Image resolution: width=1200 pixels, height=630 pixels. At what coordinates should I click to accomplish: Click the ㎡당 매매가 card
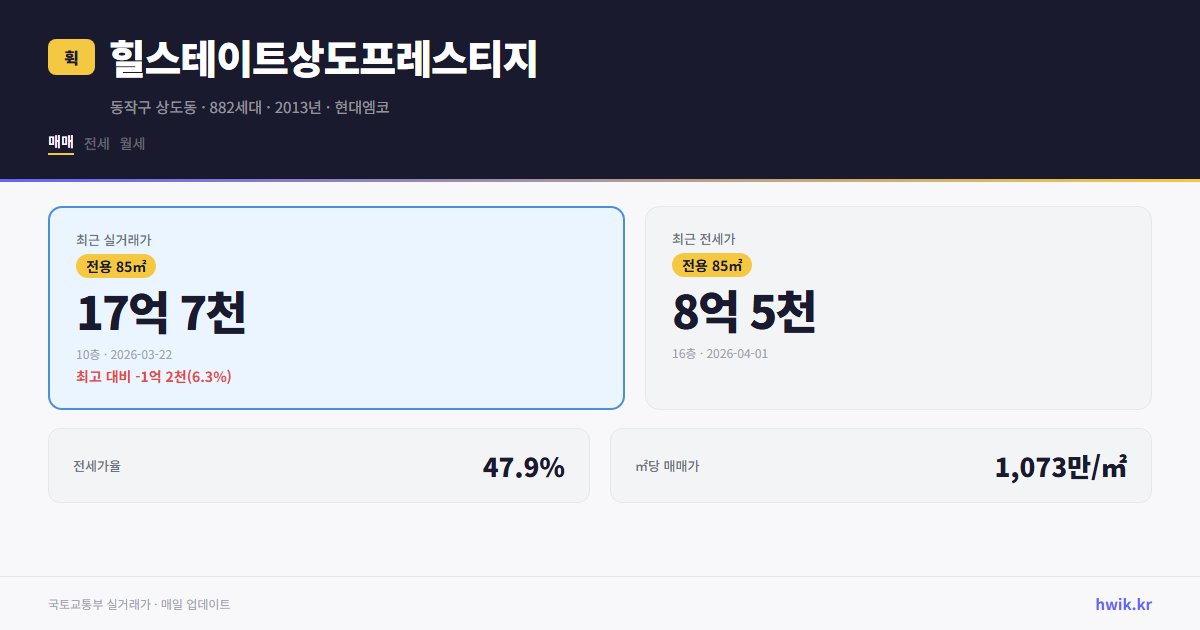pos(880,465)
